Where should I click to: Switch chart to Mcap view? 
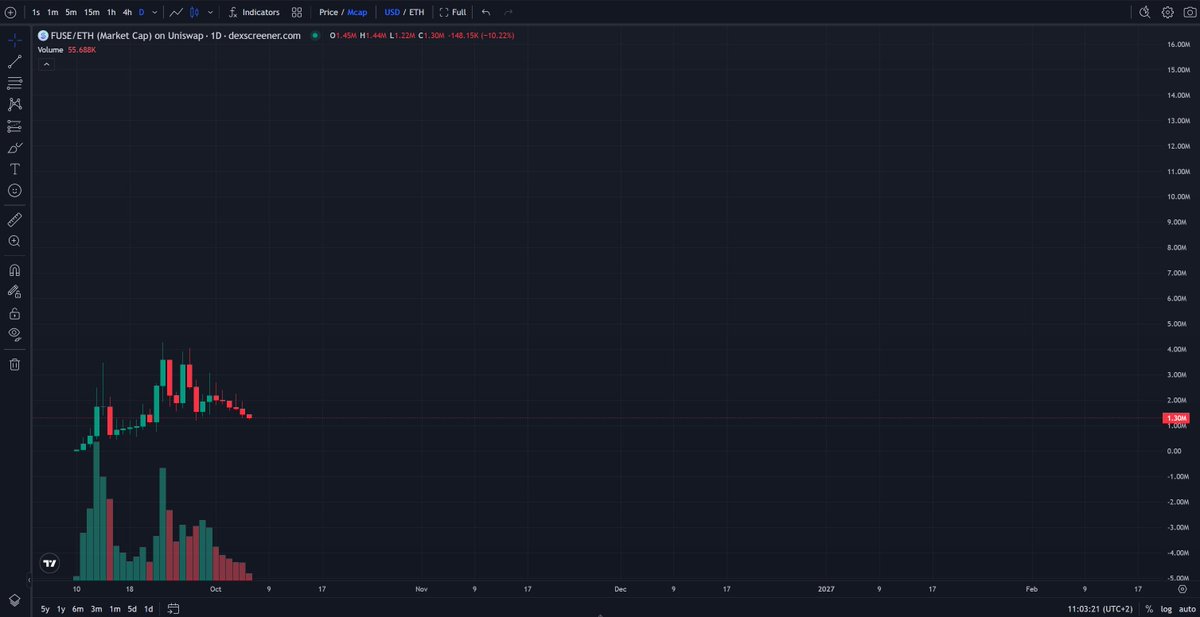[x=357, y=12]
